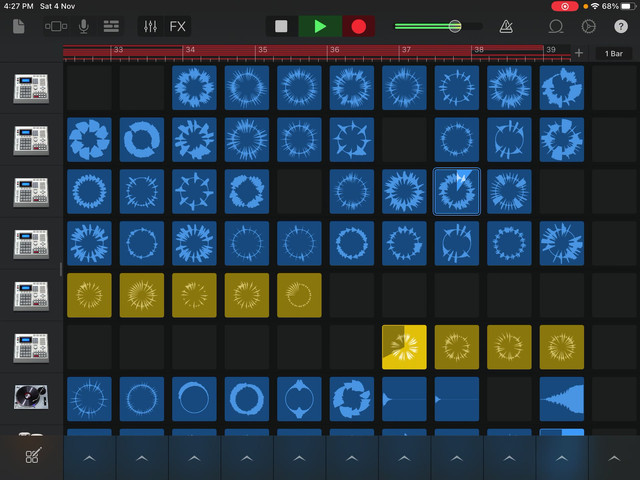Trigger the eighth column chevron
Image resolution: width=640 pixels, height=480 pixels.
click(457, 458)
